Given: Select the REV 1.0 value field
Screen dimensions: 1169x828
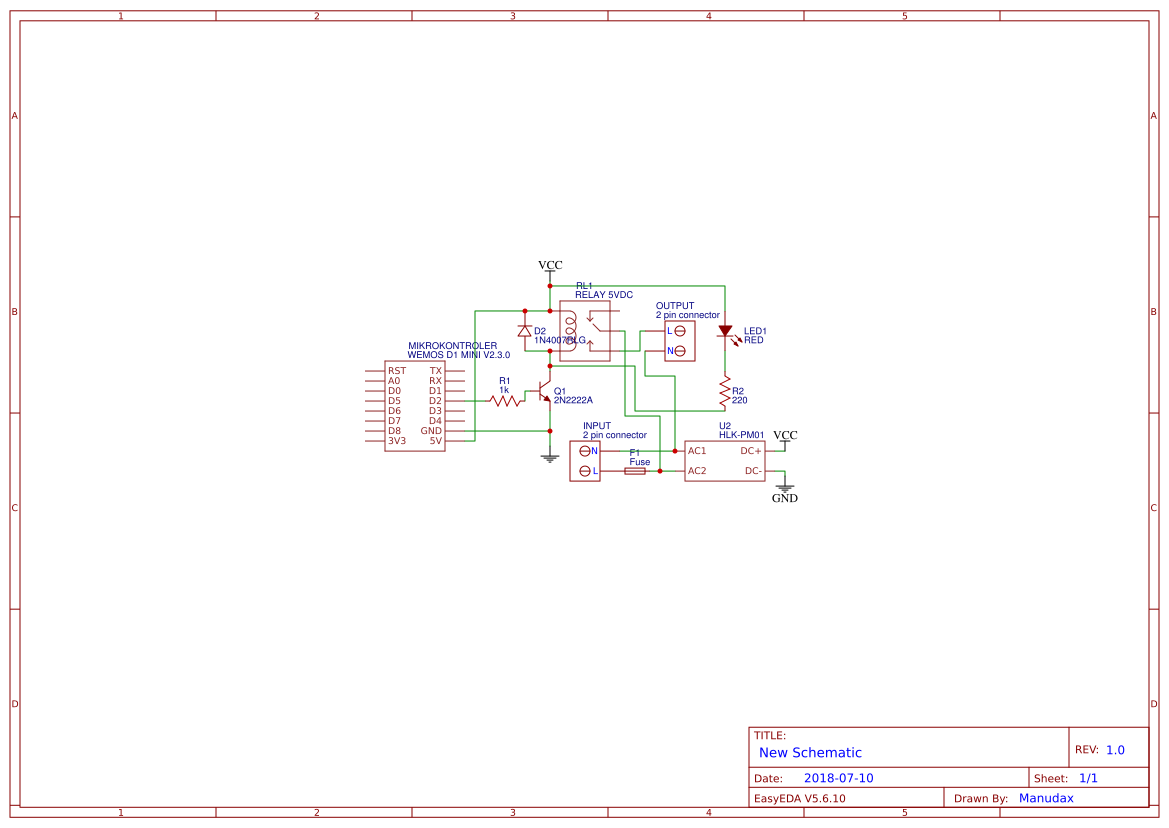Looking at the screenshot, I should click(x=1115, y=750).
